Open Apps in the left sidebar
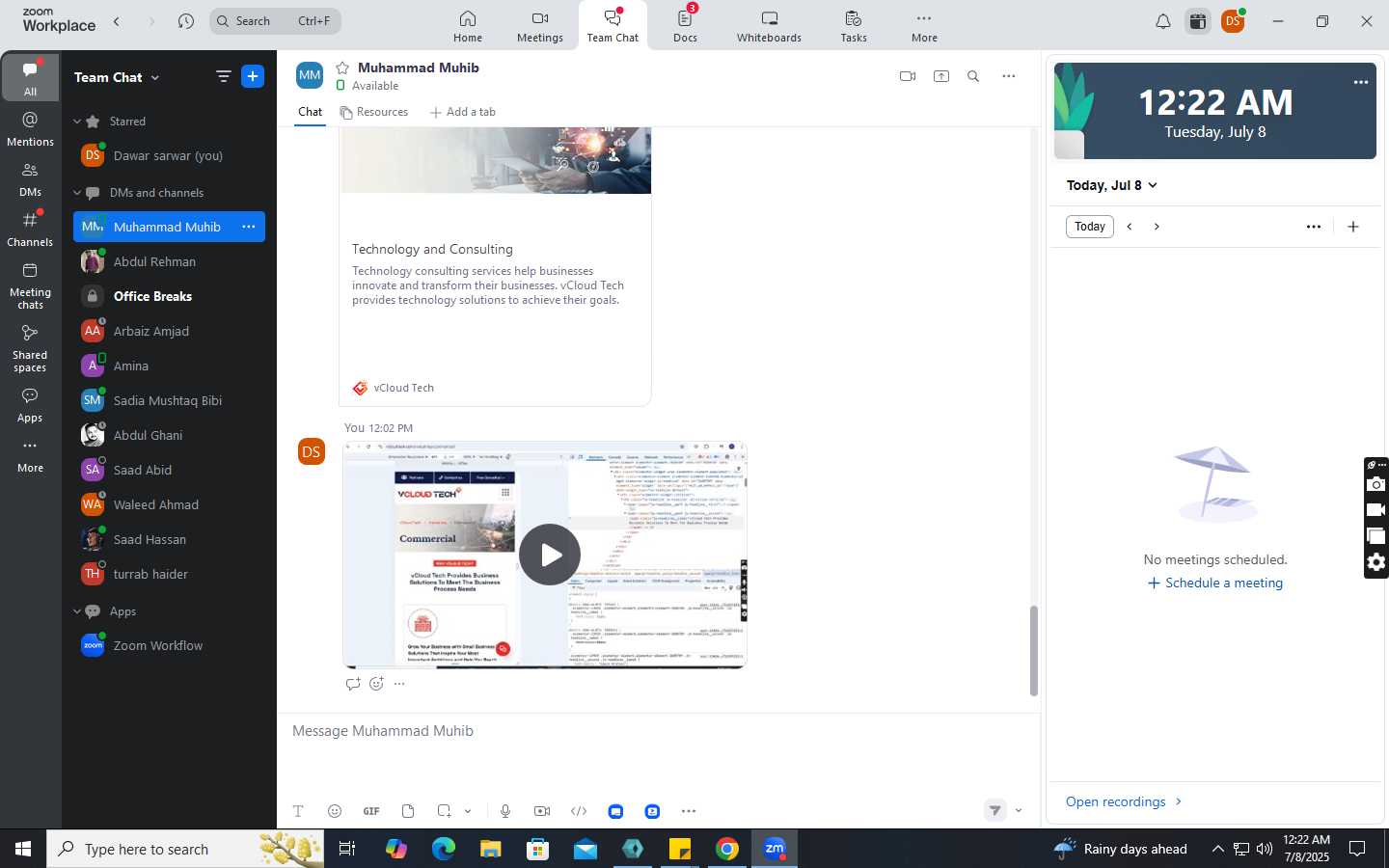1389x868 pixels. tap(30, 406)
